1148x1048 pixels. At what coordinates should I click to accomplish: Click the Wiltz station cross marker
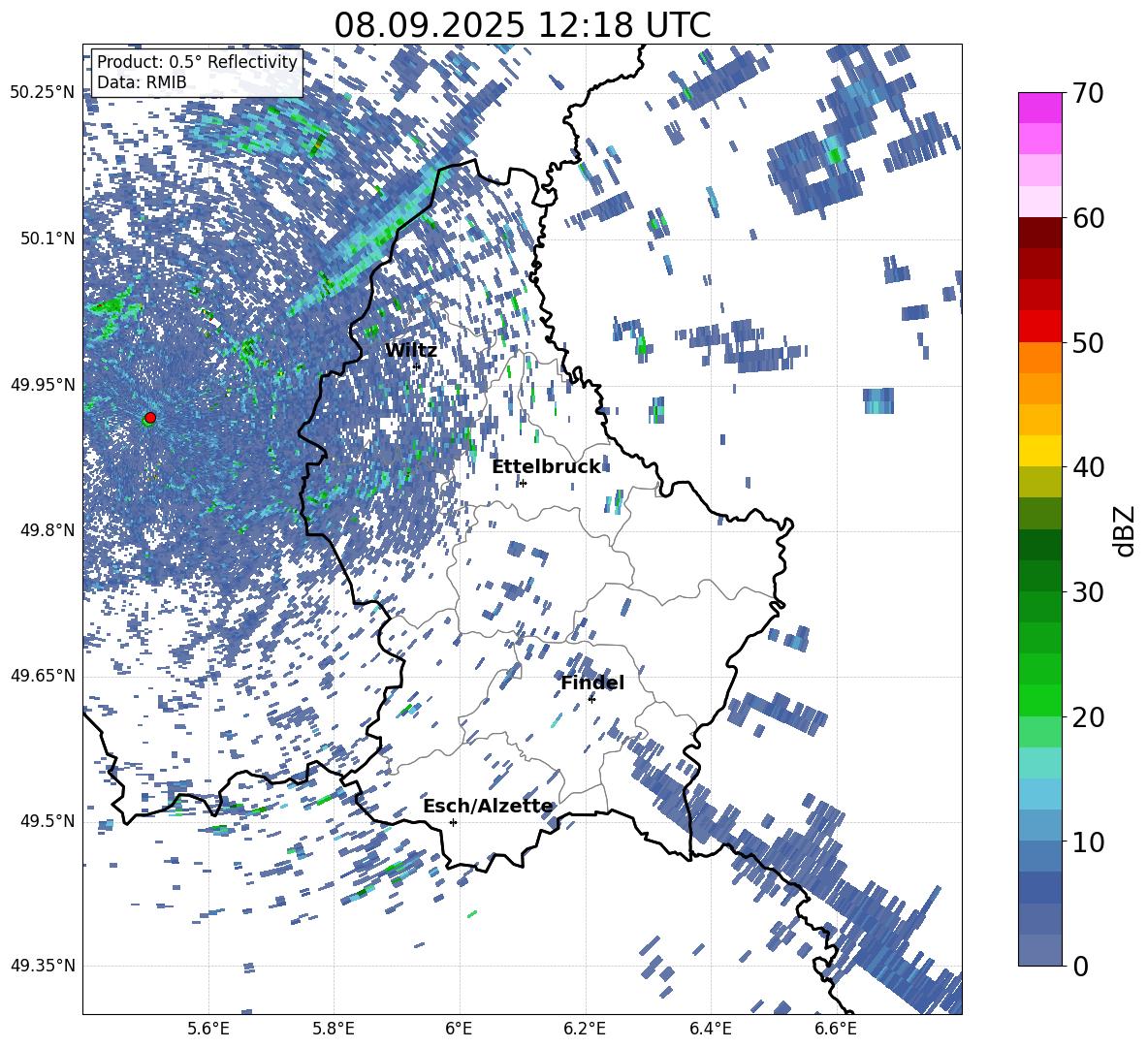(417, 366)
